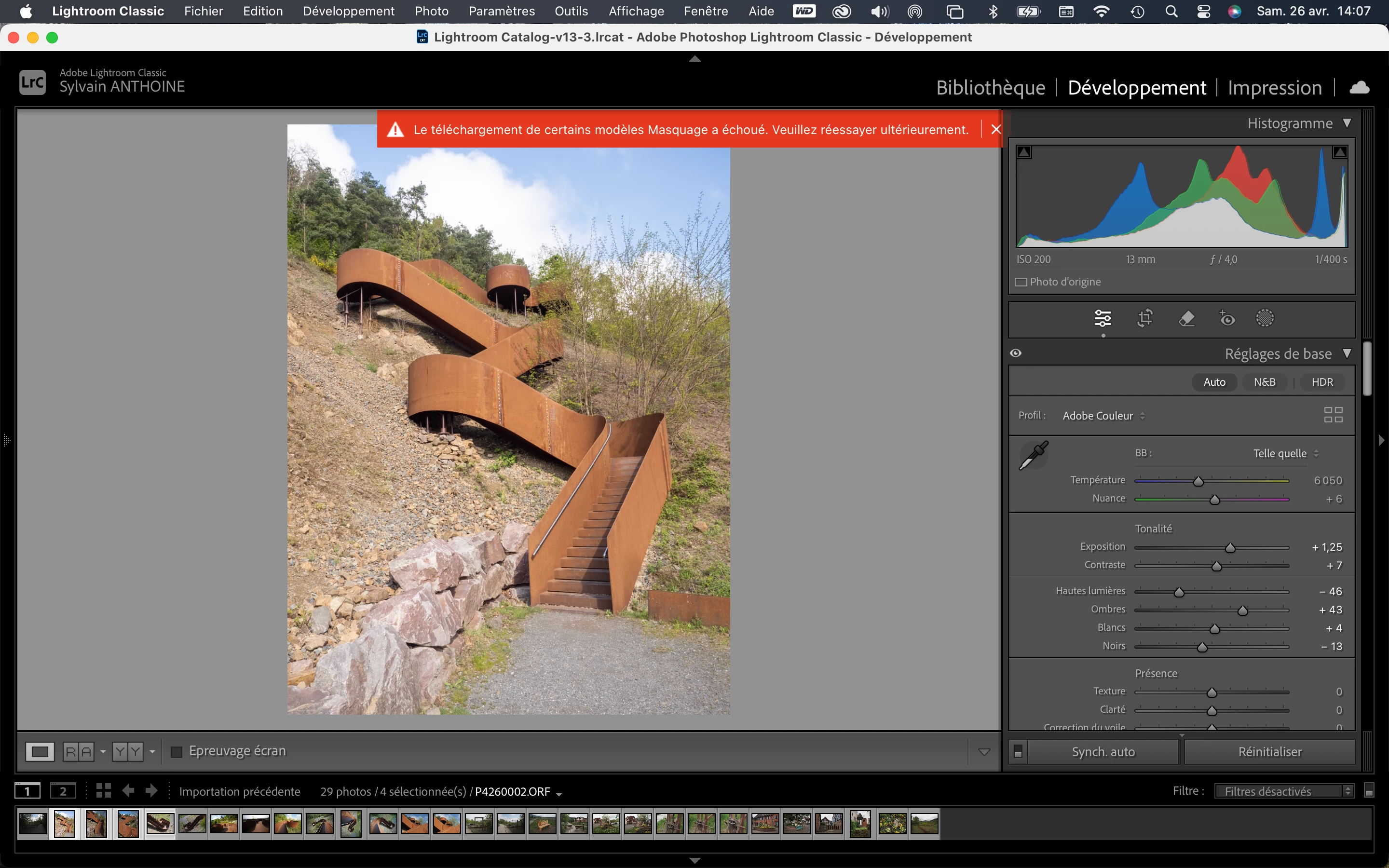
Task: Collapse the Histogramme panel triangle
Action: coord(1347,123)
